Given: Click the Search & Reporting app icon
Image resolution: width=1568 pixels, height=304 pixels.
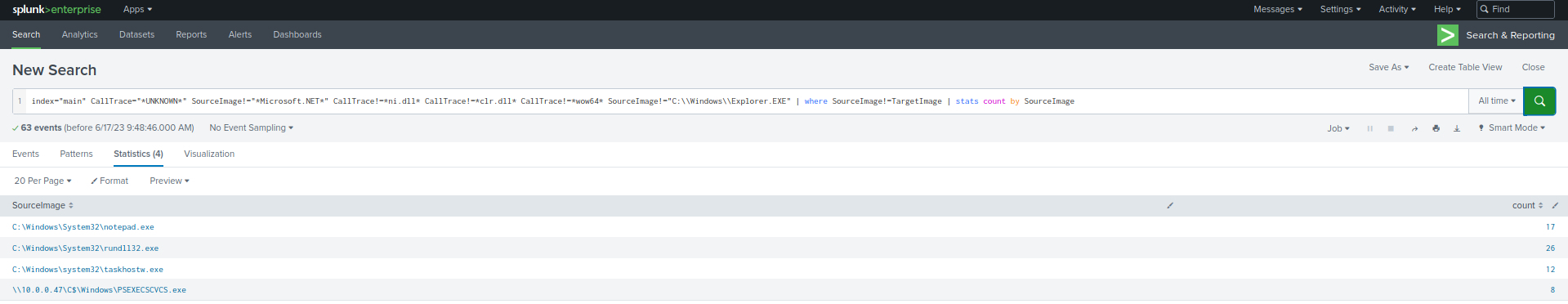Looking at the screenshot, I should [1448, 35].
